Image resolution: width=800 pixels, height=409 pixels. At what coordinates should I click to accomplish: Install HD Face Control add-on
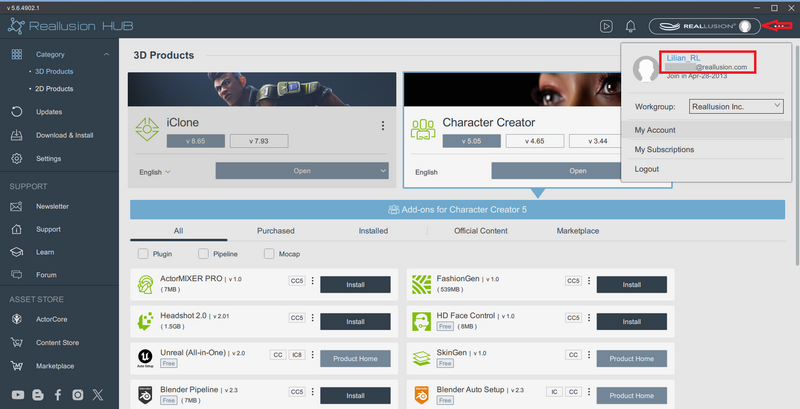click(x=632, y=322)
